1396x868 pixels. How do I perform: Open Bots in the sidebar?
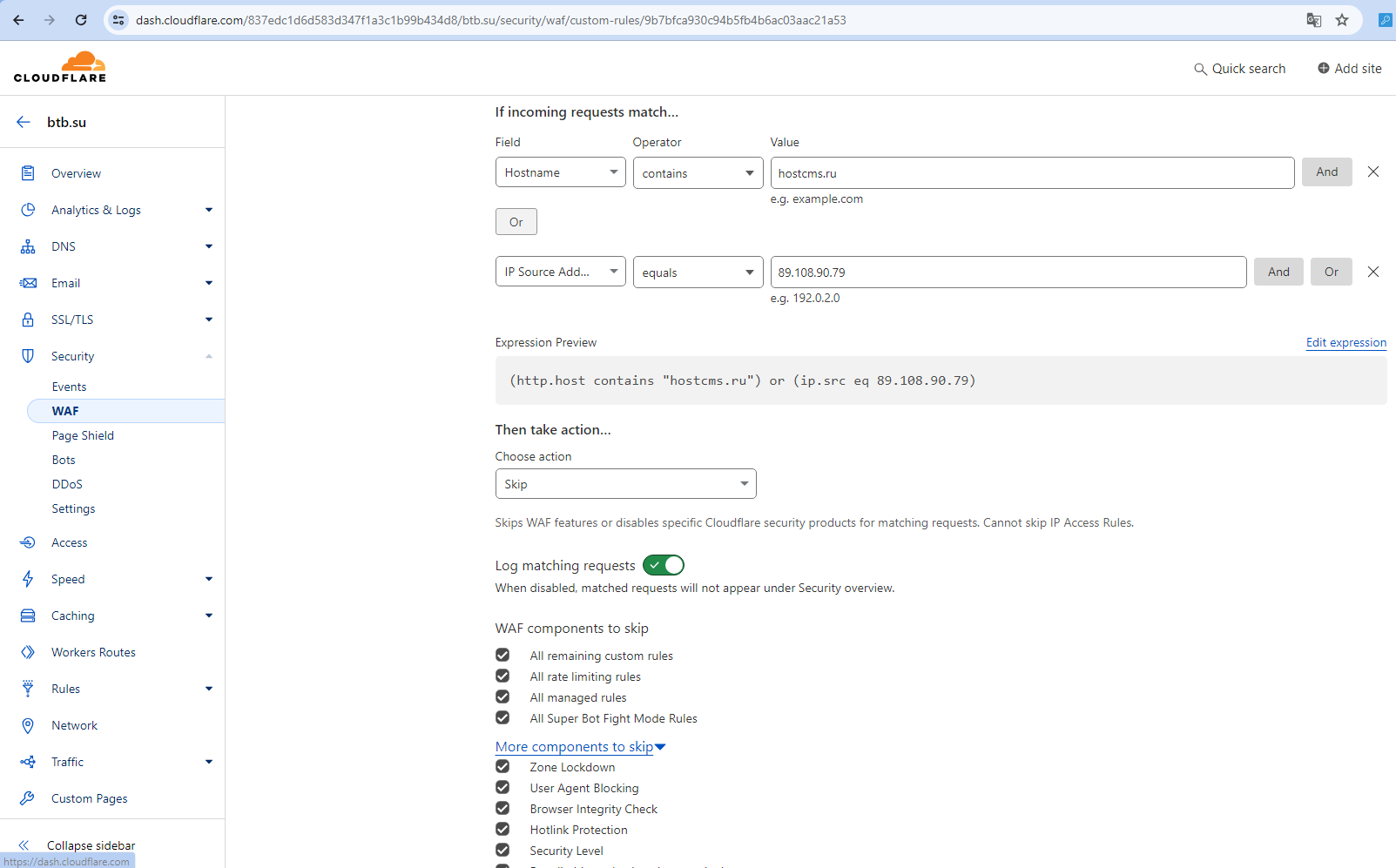(x=64, y=460)
